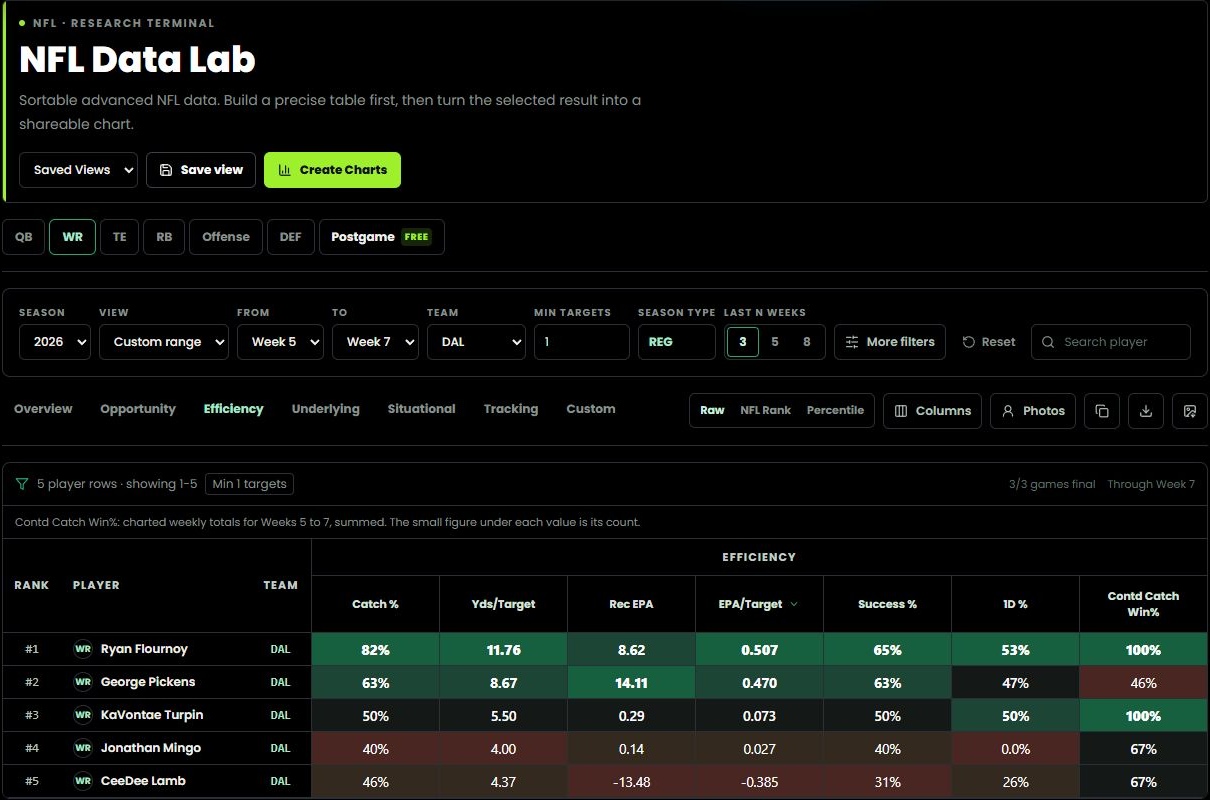Screen dimensions: 1210x800
Task: Click the copy table icon button
Action: [1102, 411]
